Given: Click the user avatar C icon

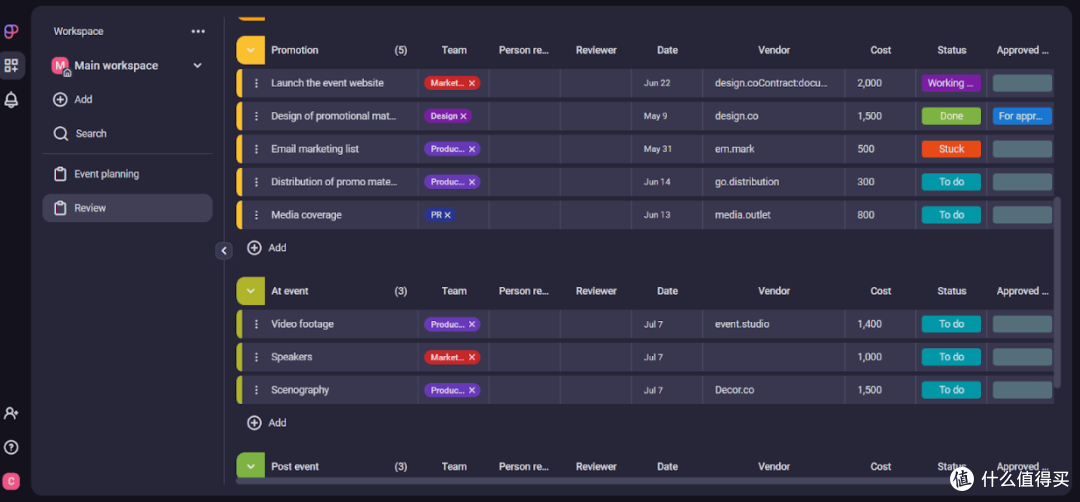Looking at the screenshot, I should tap(11, 481).
